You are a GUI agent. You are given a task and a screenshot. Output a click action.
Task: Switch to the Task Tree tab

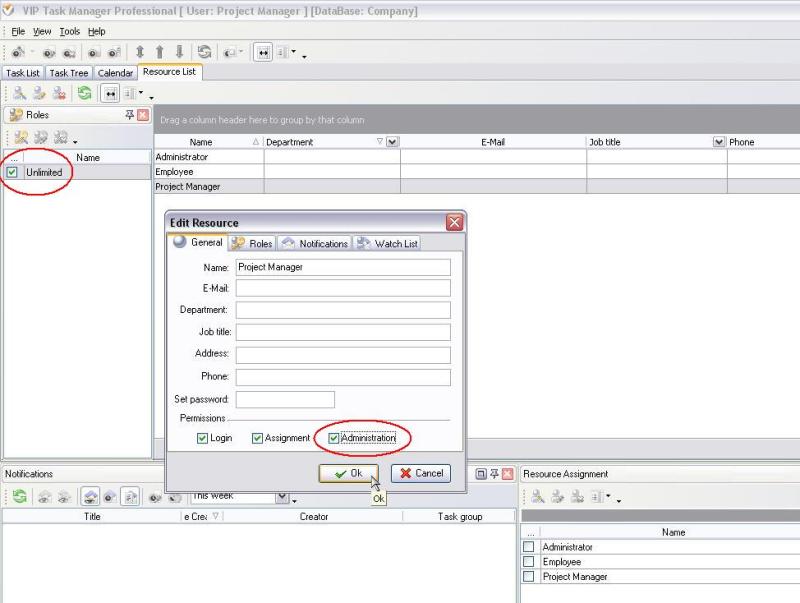pyautogui.click(x=69, y=73)
